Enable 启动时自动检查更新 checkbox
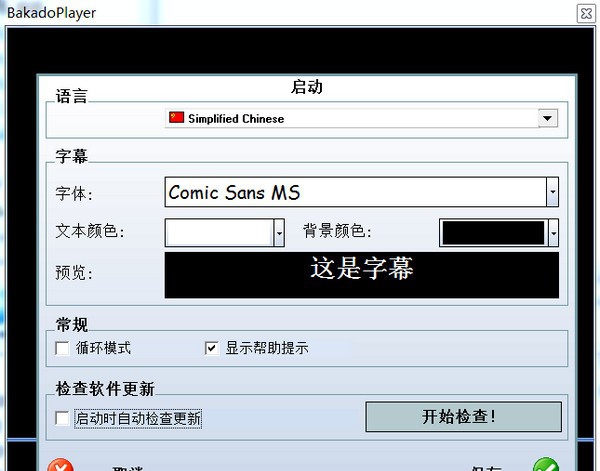Image resolution: width=600 pixels, height=471 pixels. point(62,418)
